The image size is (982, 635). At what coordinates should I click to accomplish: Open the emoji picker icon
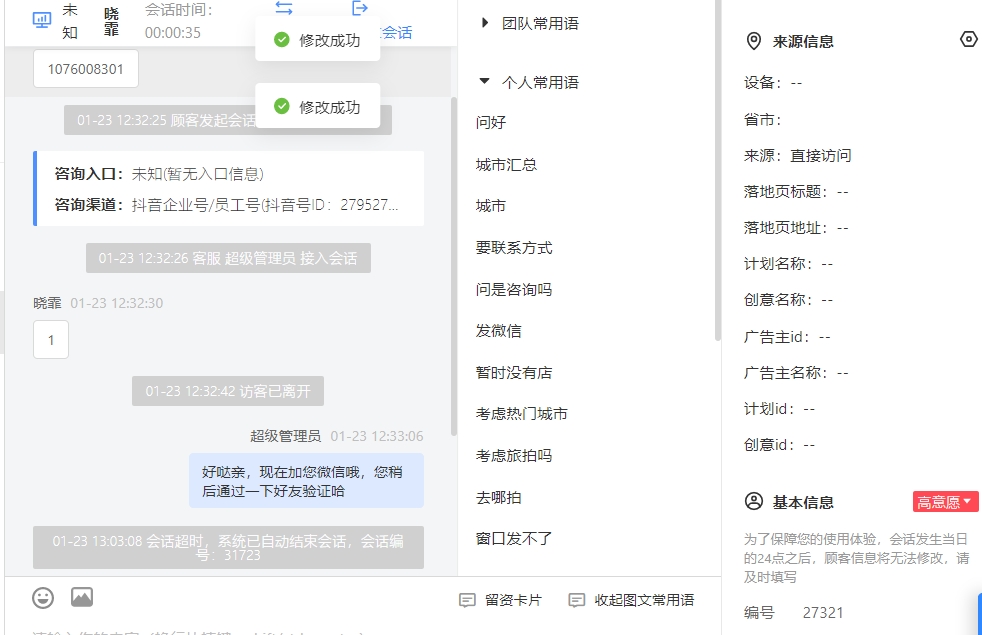[43, 597]
